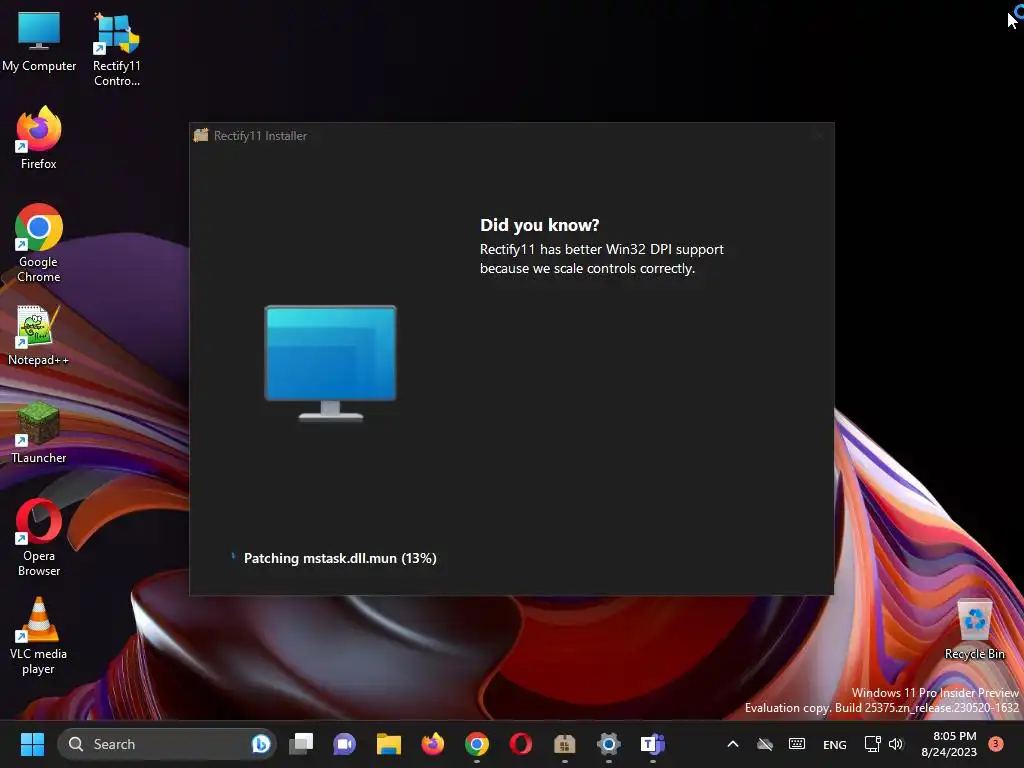
Task: Change the ENG input language
Action: (x=835, y=744)
